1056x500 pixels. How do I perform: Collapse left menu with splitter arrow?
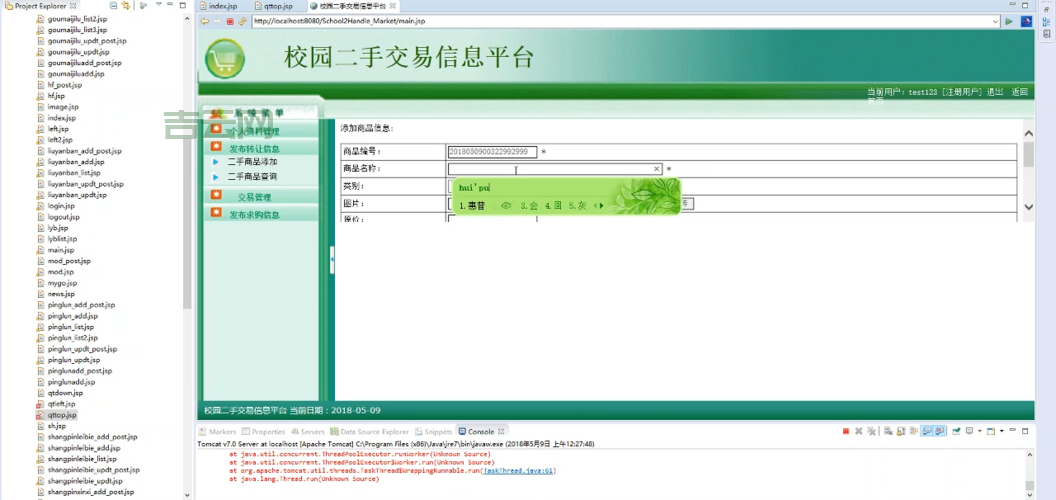[332, 259]
